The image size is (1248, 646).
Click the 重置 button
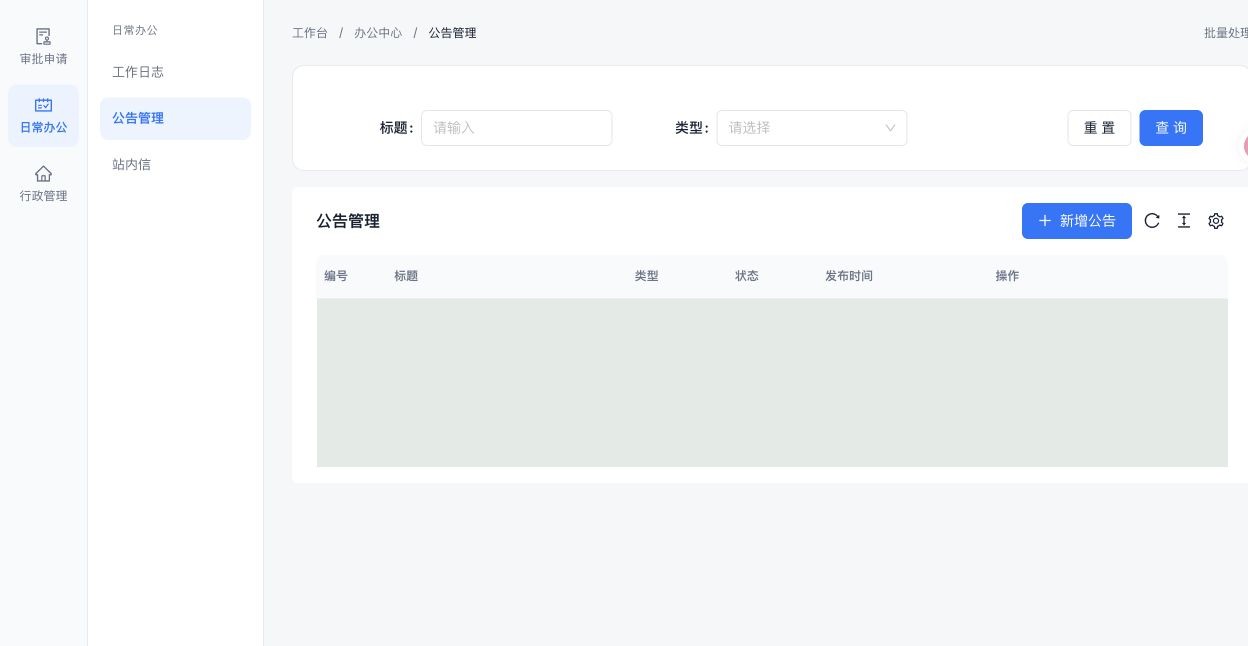[1099, 128]
